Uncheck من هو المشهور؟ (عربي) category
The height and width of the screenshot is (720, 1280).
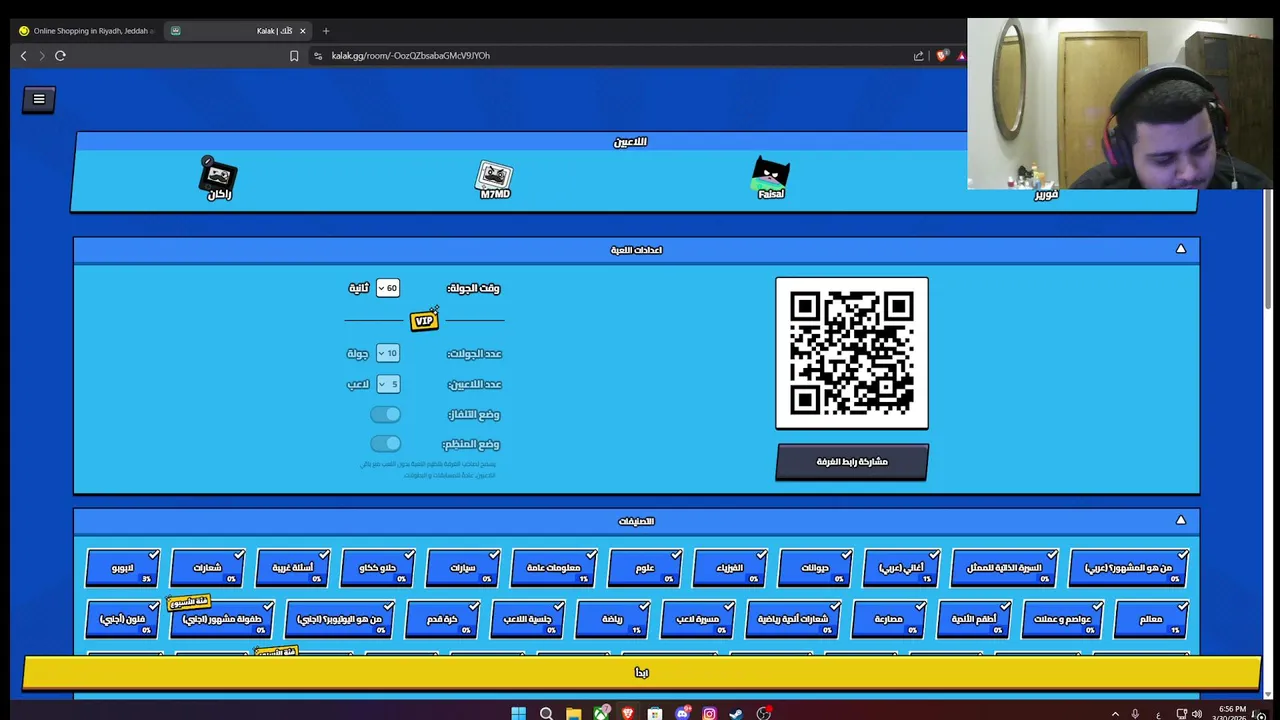pyautogui.click(x=1128, y=568)
